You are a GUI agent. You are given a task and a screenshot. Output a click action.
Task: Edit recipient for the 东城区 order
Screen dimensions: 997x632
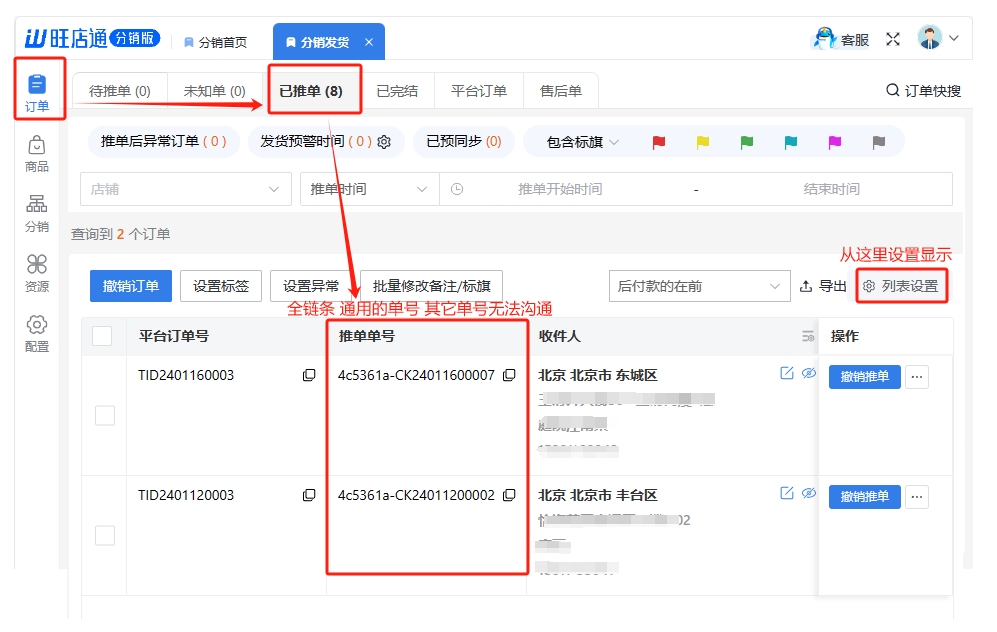(786, 373)
